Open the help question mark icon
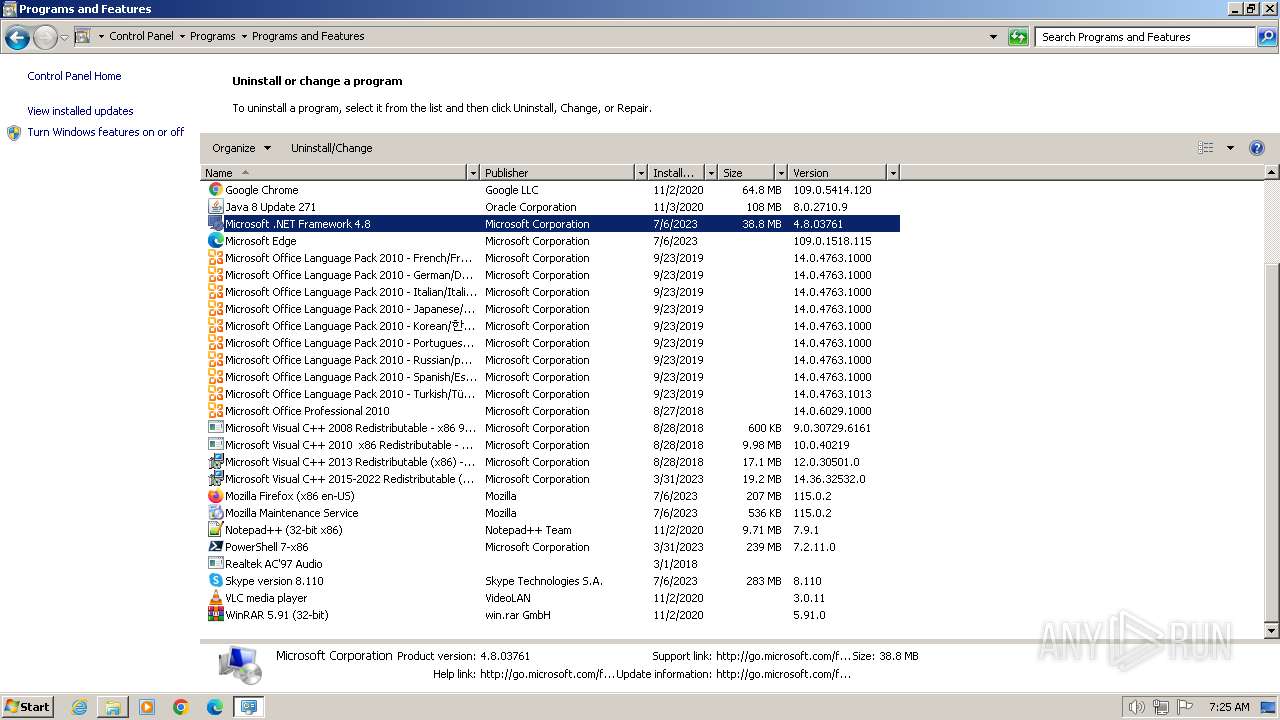 [x=1257, y=148]
